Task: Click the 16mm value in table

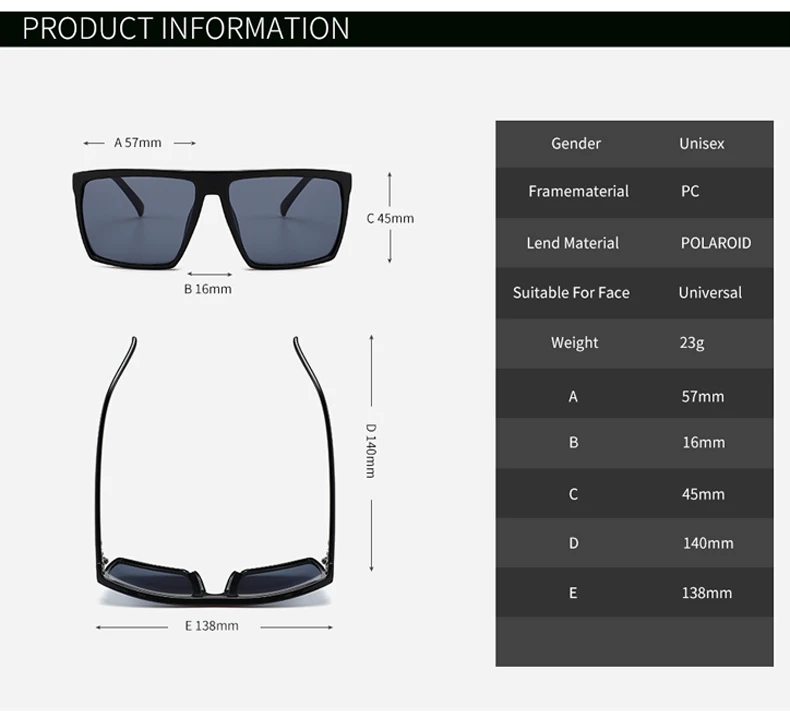Action: pos(704,443)
